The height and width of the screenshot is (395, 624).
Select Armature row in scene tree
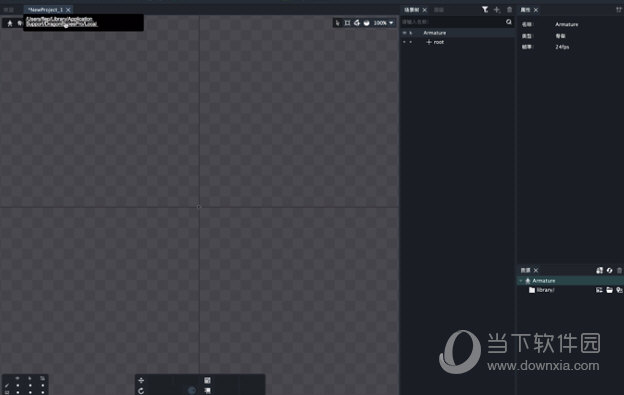457,33
